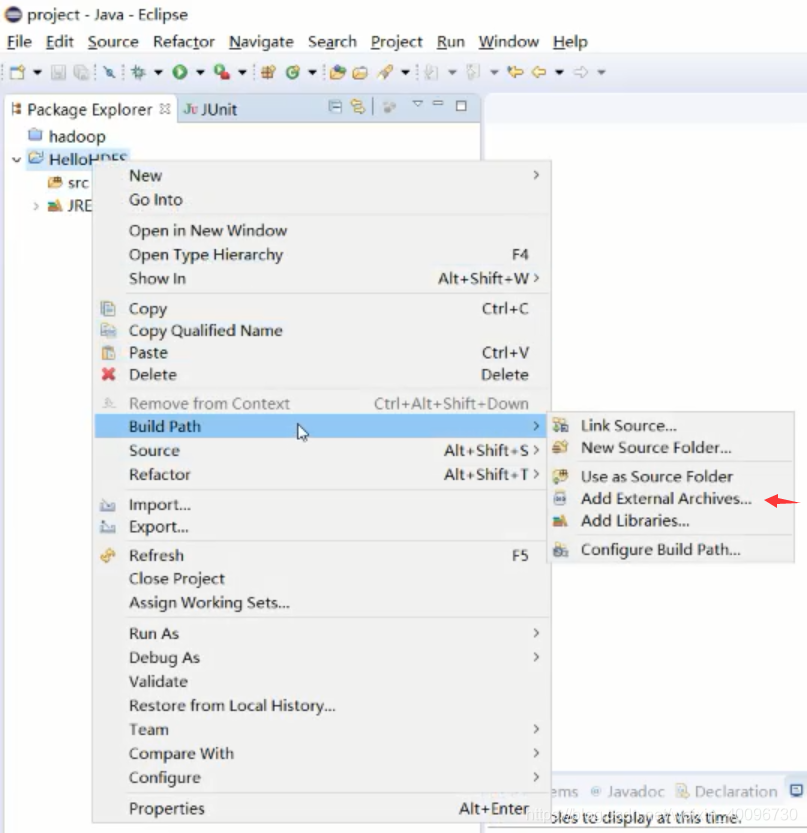Viewport: 807px width, 833px height.
Task: Click Link Source... in submenu
Action: pyautogui.click(x=671, y=426)
